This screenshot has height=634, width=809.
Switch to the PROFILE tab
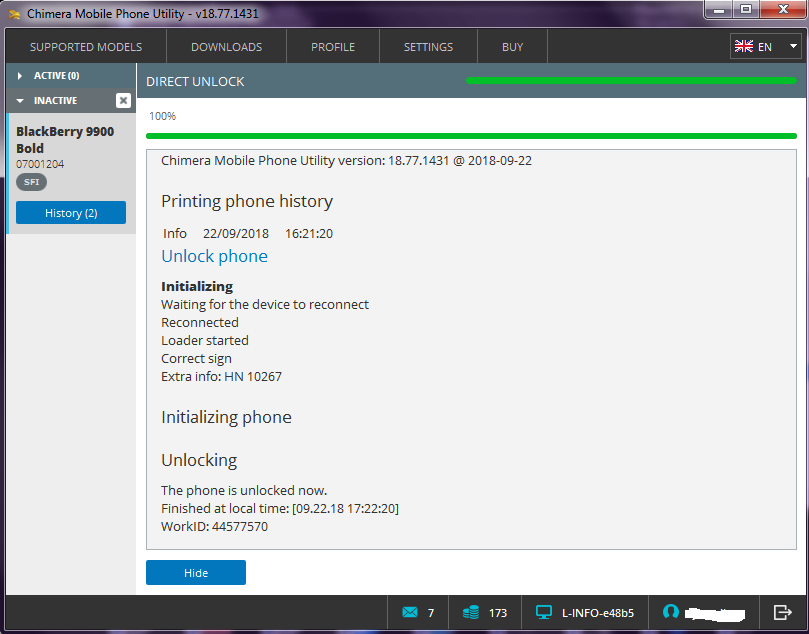pyautogui.click(x=333, y=47)
